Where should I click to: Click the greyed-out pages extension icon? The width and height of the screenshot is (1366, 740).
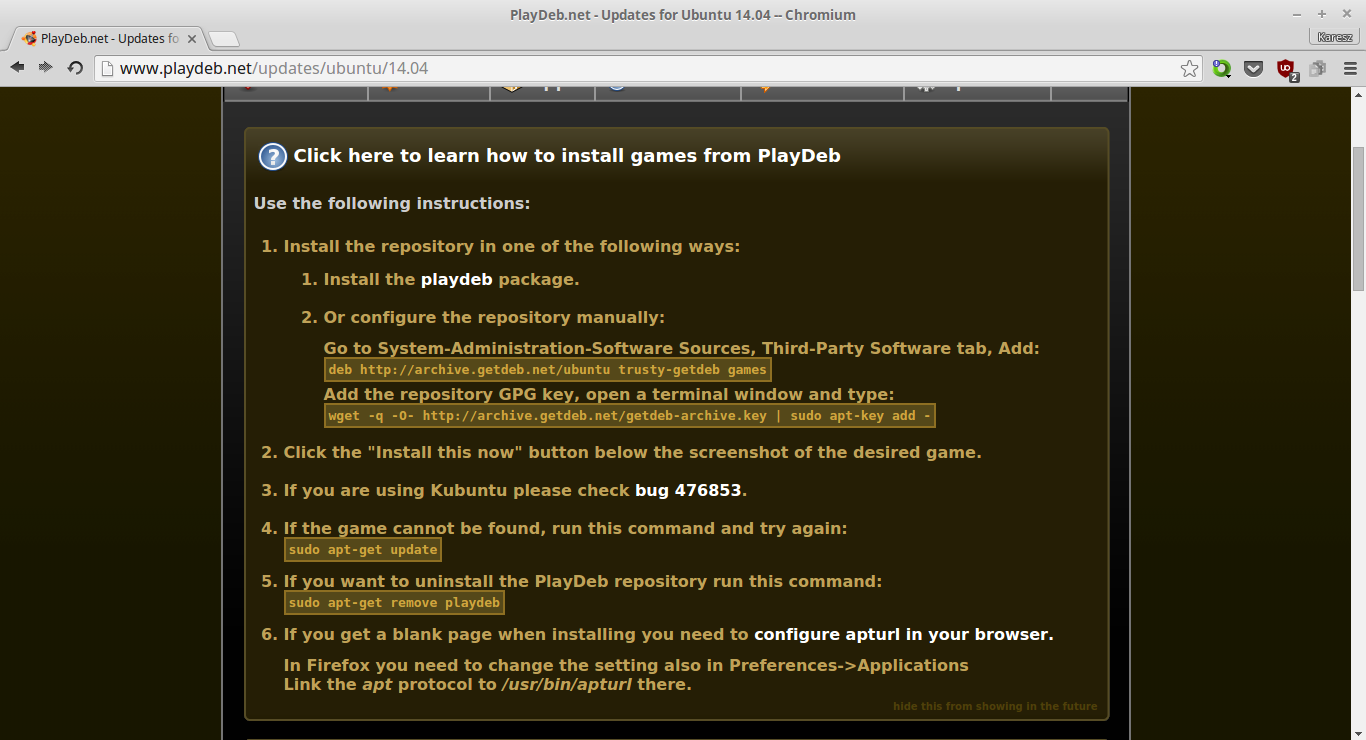pyautogui.click(x=1318, y=68)
